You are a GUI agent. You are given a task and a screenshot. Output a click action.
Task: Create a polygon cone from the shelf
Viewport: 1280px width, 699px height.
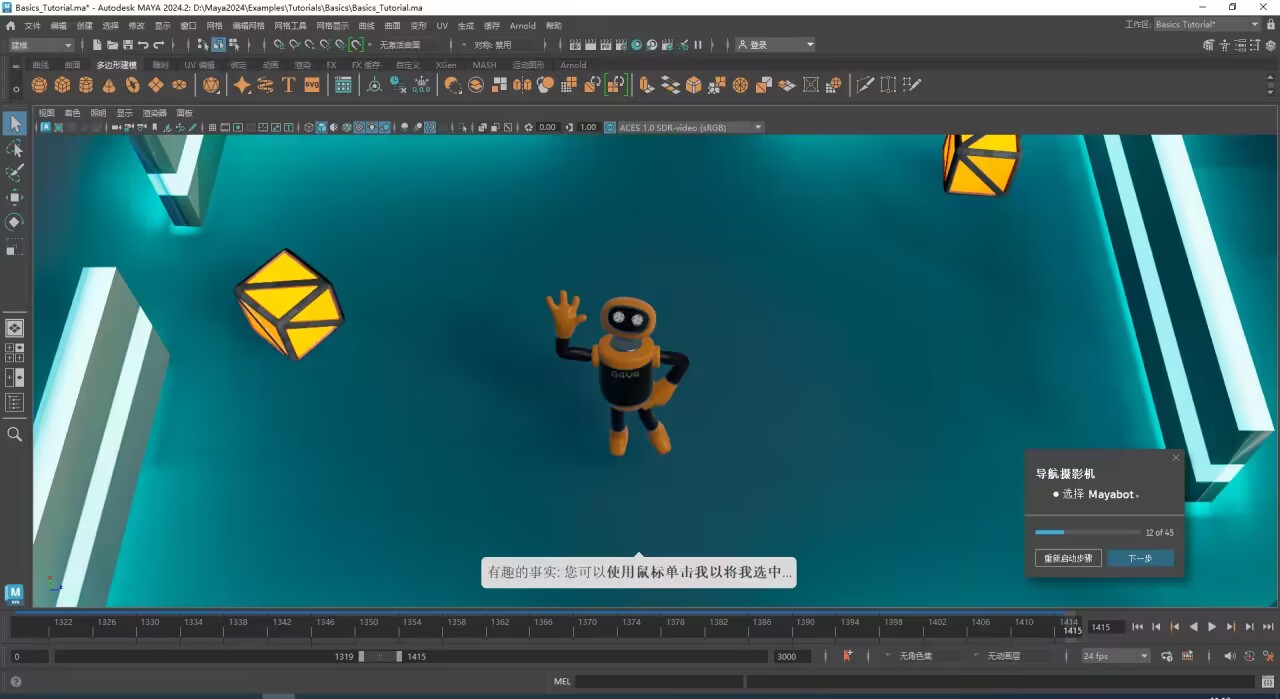[108, 85]
